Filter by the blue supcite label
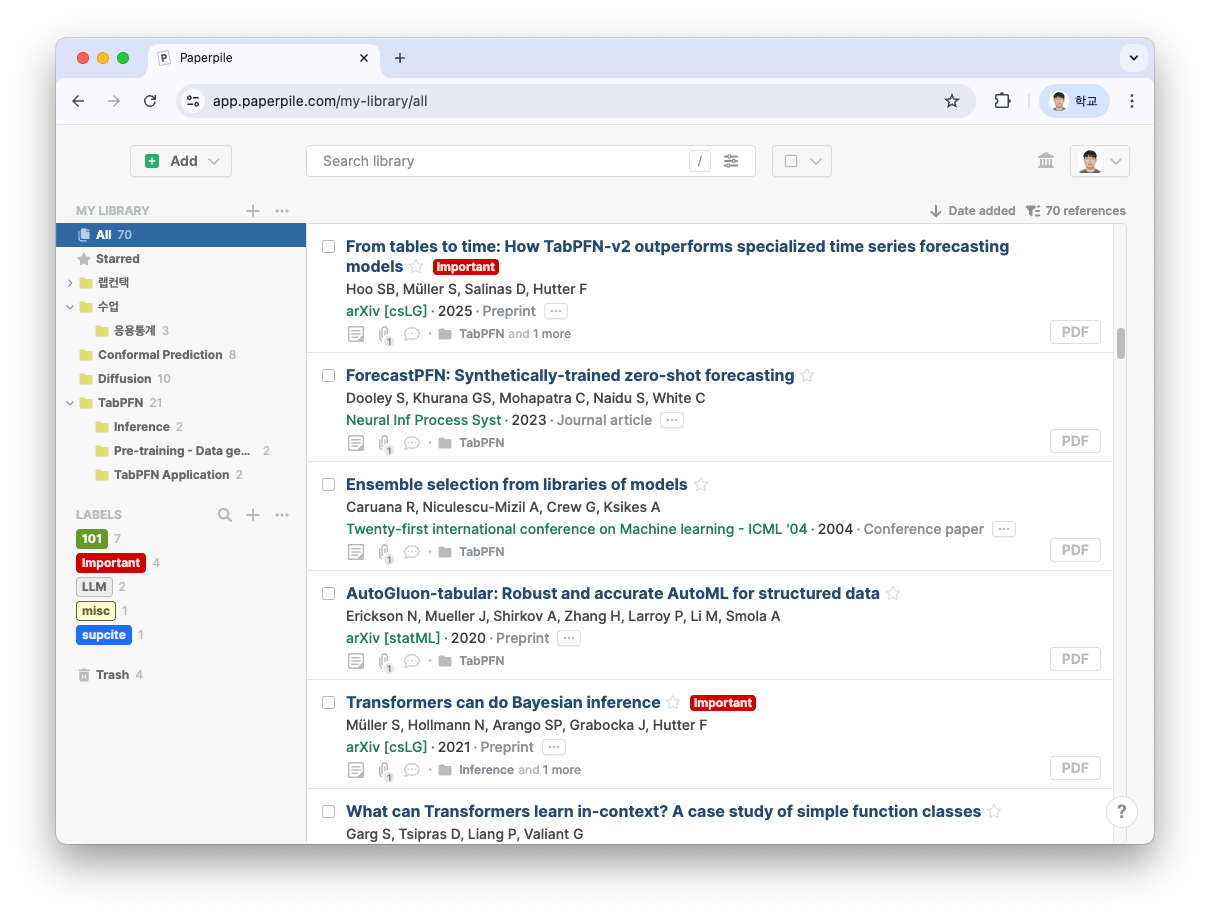1210x918 pixels. (104, 635)
